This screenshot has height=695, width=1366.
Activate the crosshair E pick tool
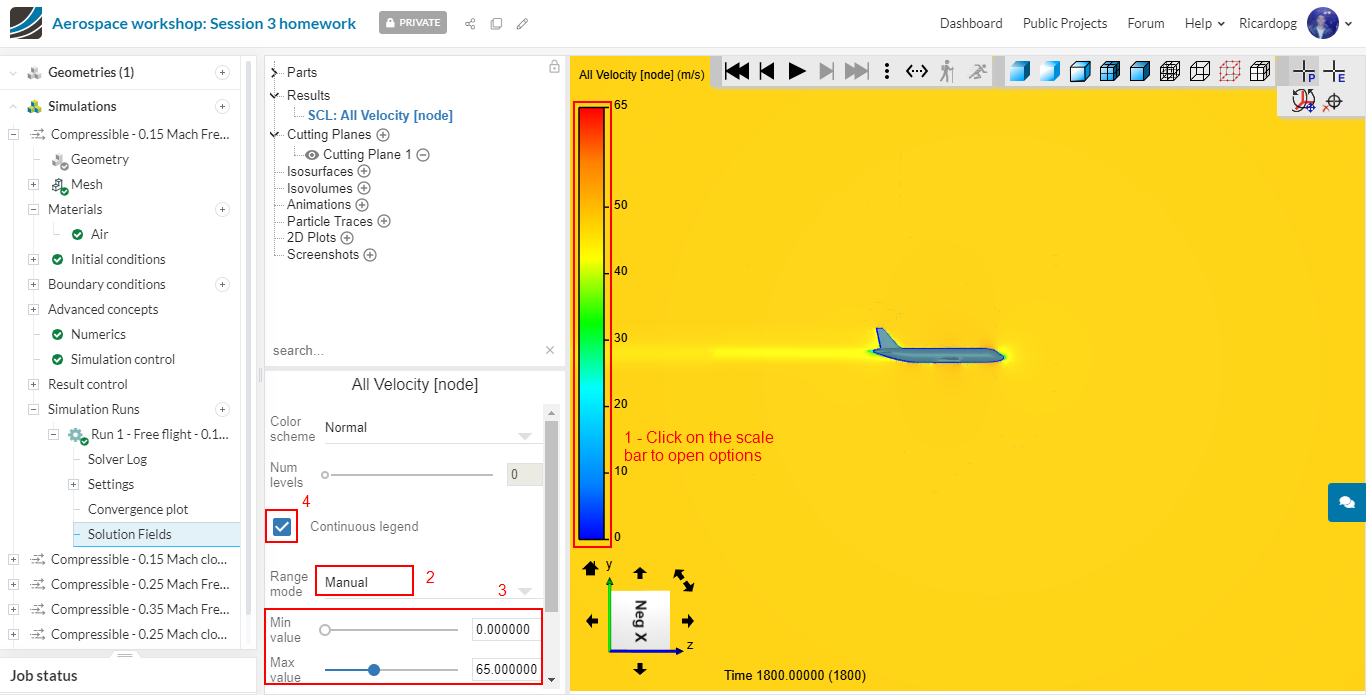click(x=1334, y=71)
